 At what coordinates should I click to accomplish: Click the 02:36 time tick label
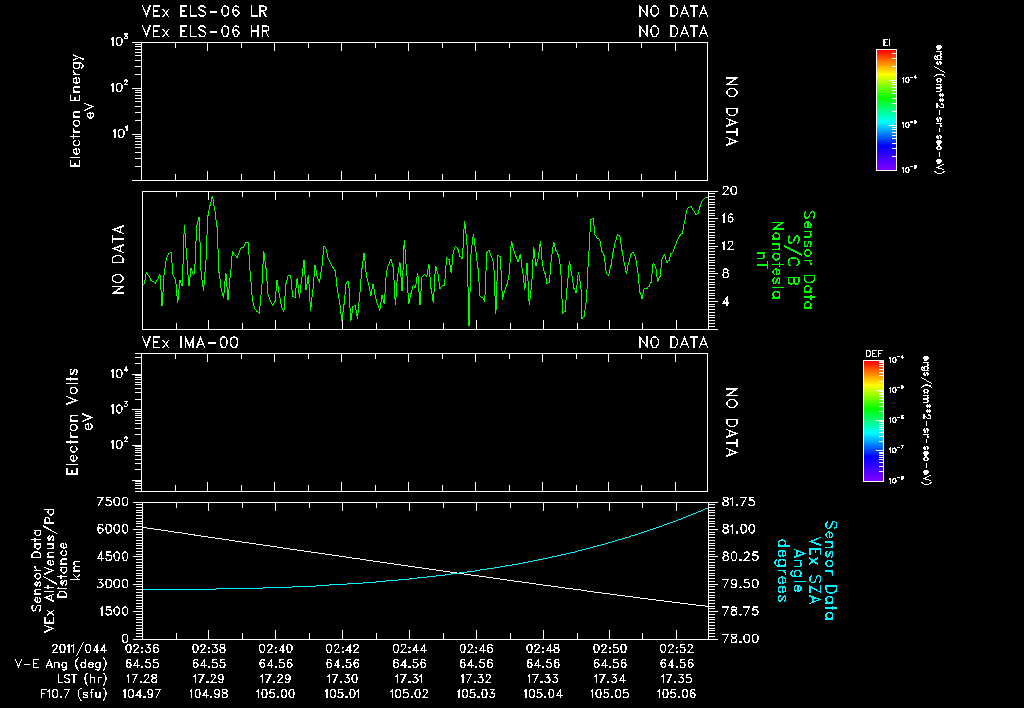(142, 649)
